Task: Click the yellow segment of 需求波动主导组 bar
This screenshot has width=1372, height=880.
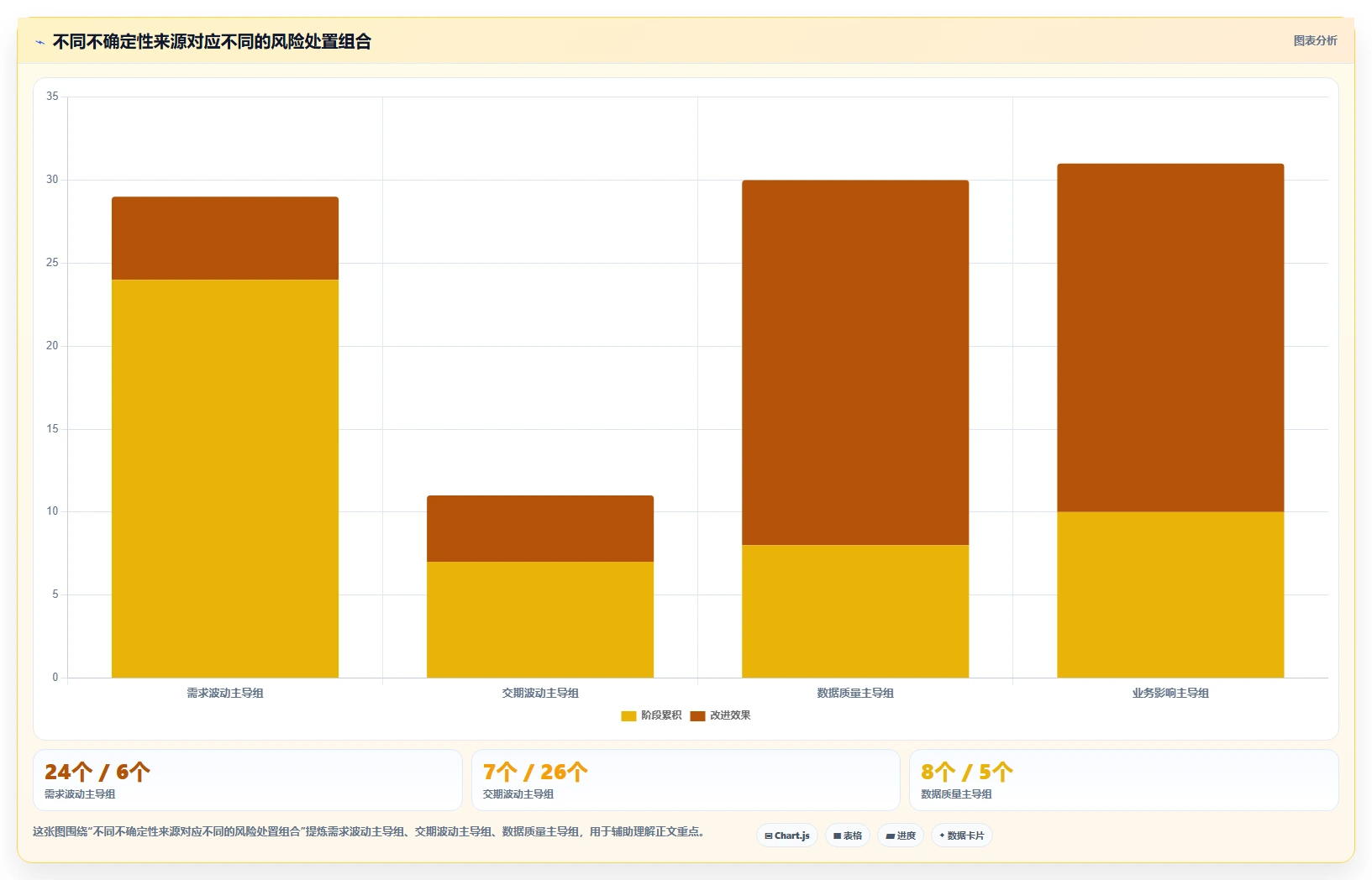Action: 225,479
